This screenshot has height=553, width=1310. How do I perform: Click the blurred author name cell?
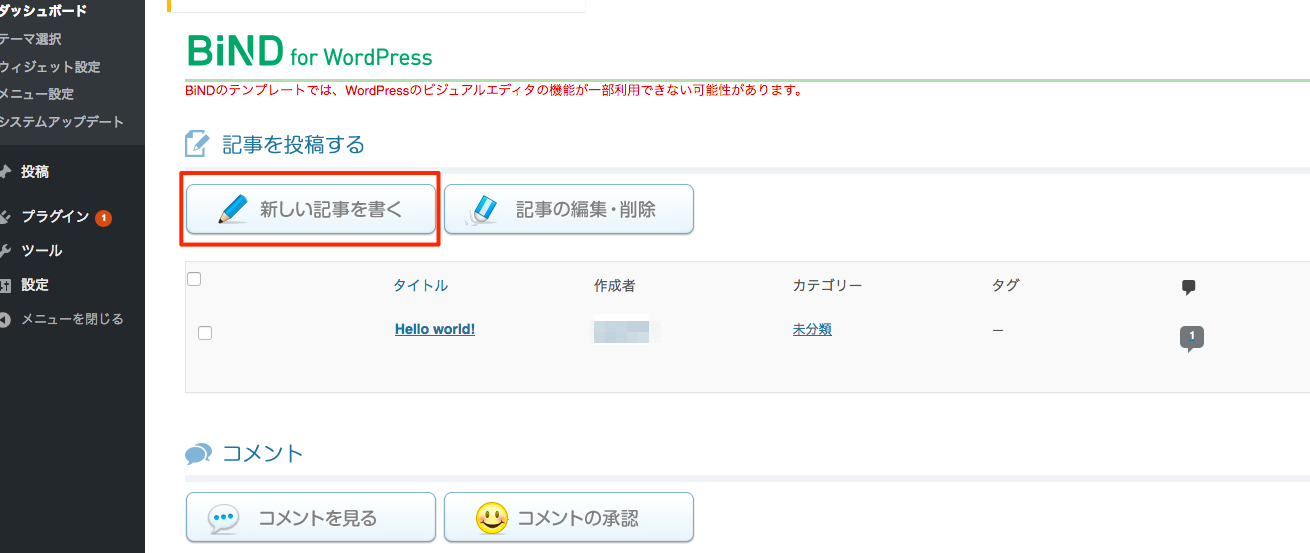pyautogui.click(x=621, y=331)
